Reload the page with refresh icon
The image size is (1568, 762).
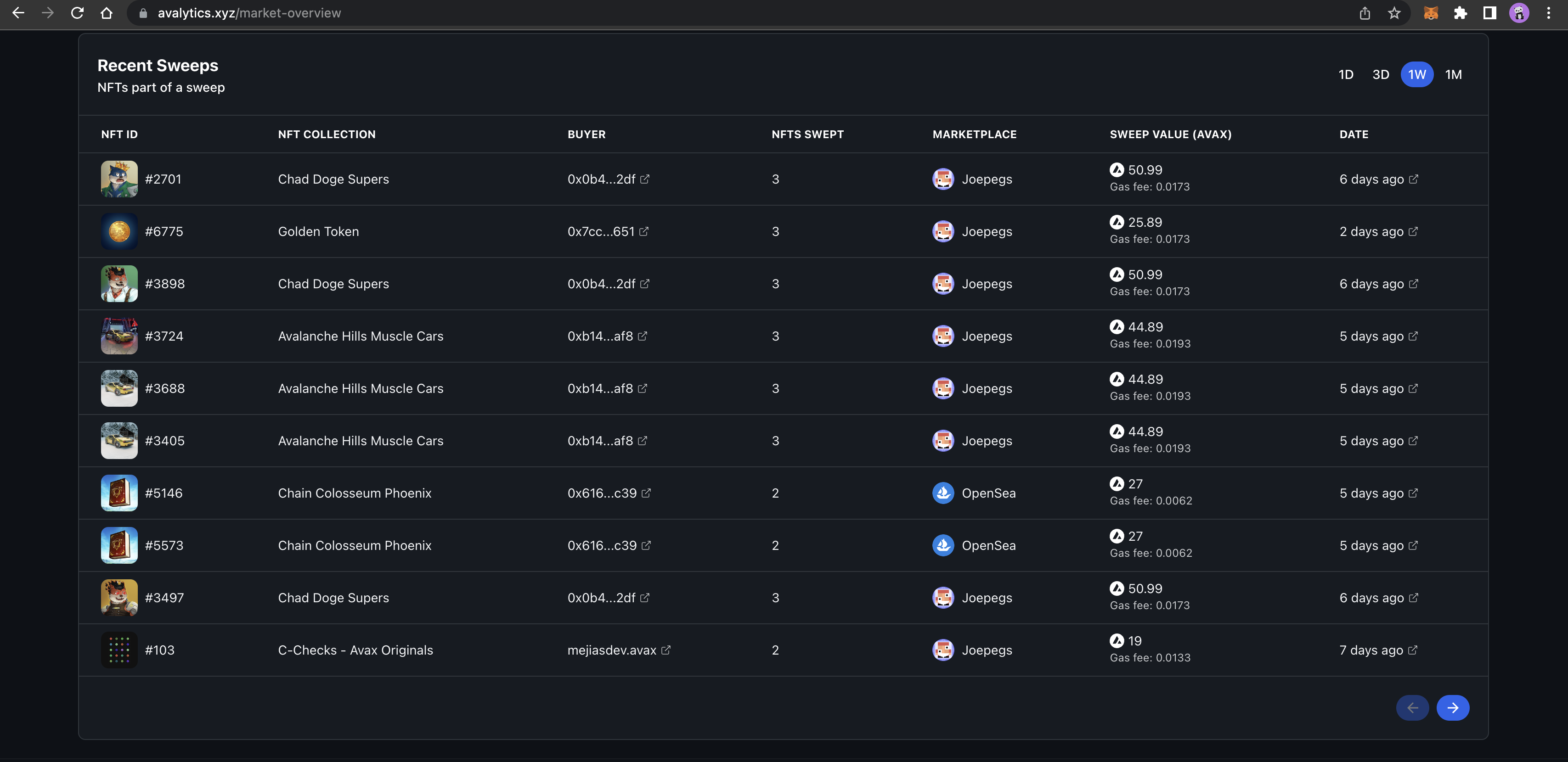[x=77, y=13]
